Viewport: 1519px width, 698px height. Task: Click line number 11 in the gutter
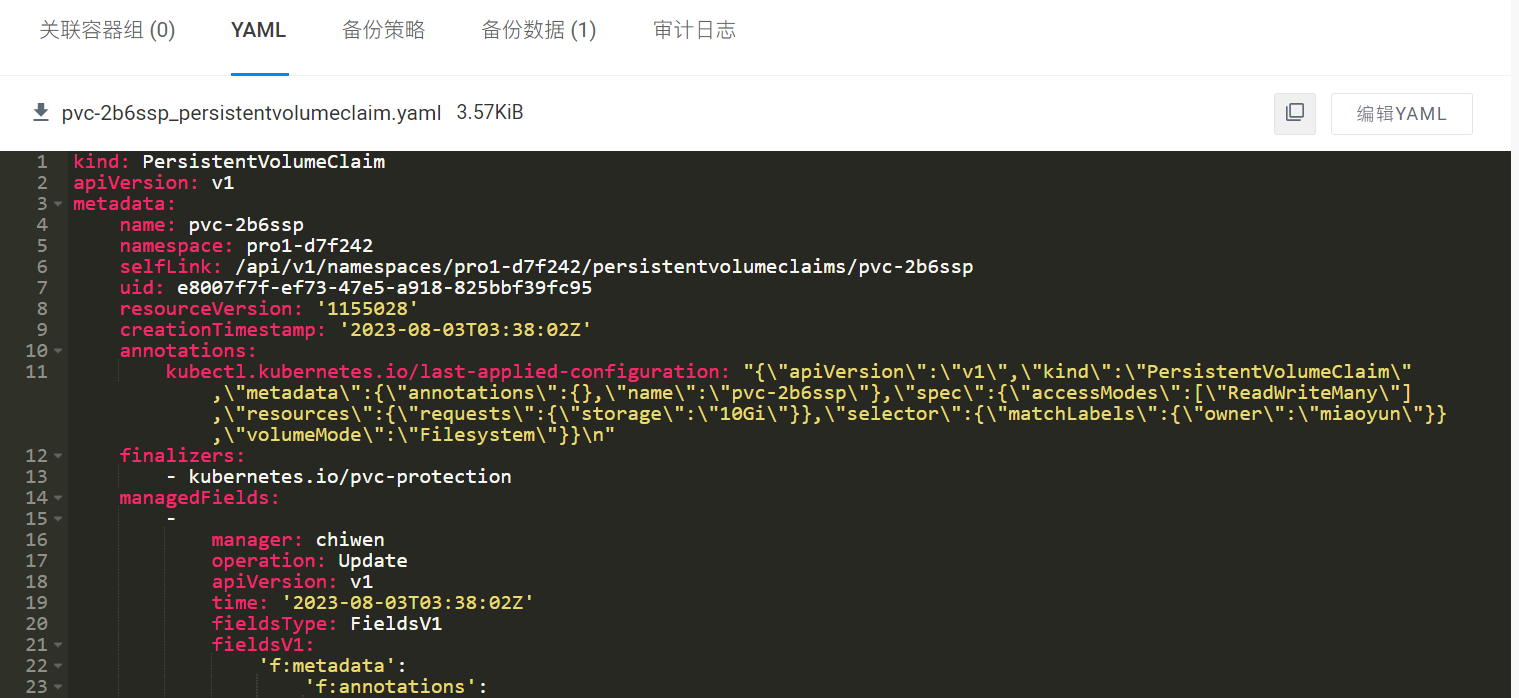(36, 372)
